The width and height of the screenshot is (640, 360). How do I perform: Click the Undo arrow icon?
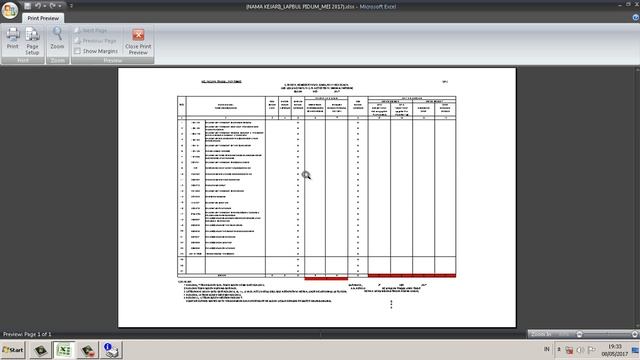point(38,6)
